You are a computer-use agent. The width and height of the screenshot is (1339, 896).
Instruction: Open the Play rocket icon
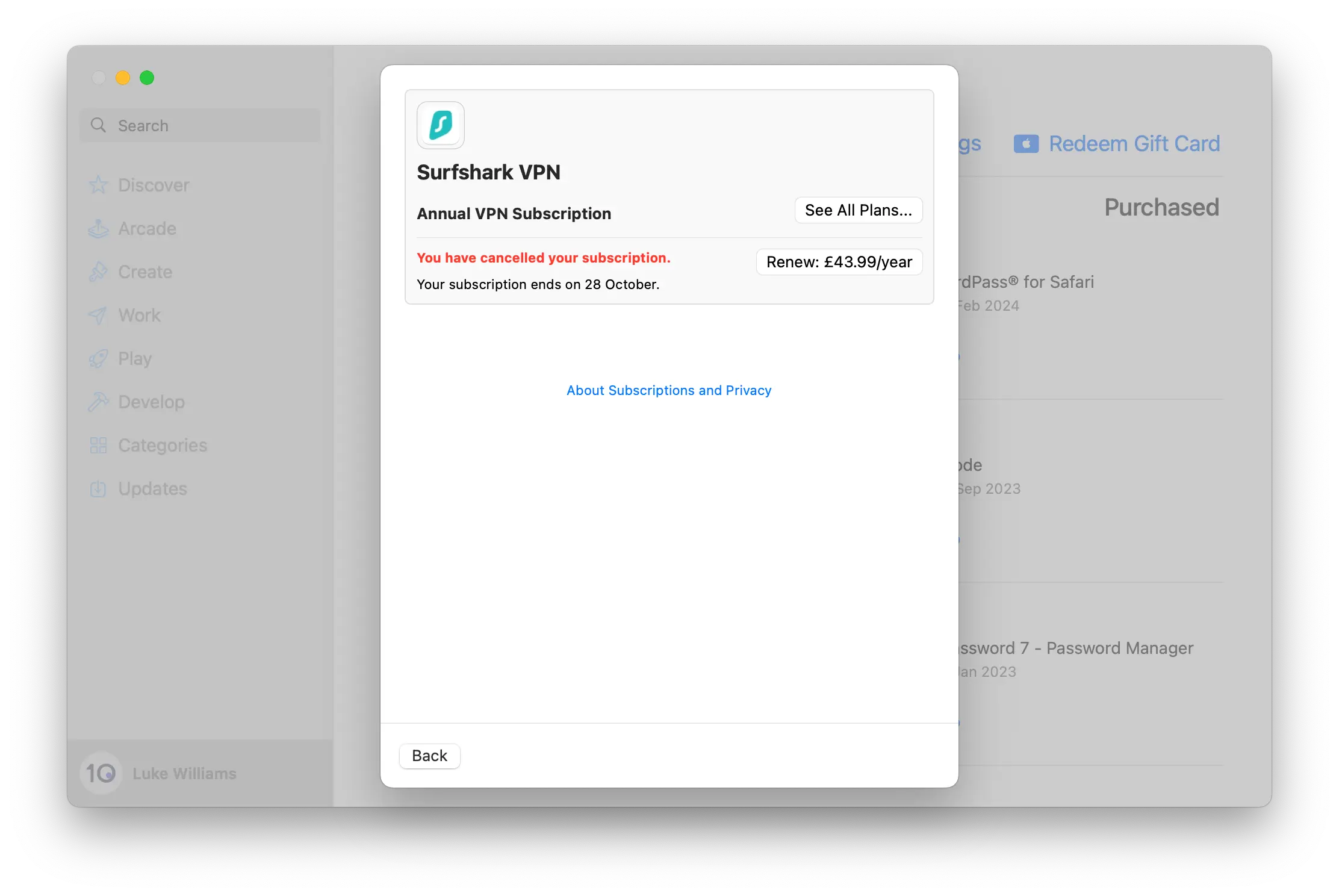tap(99, 358)
